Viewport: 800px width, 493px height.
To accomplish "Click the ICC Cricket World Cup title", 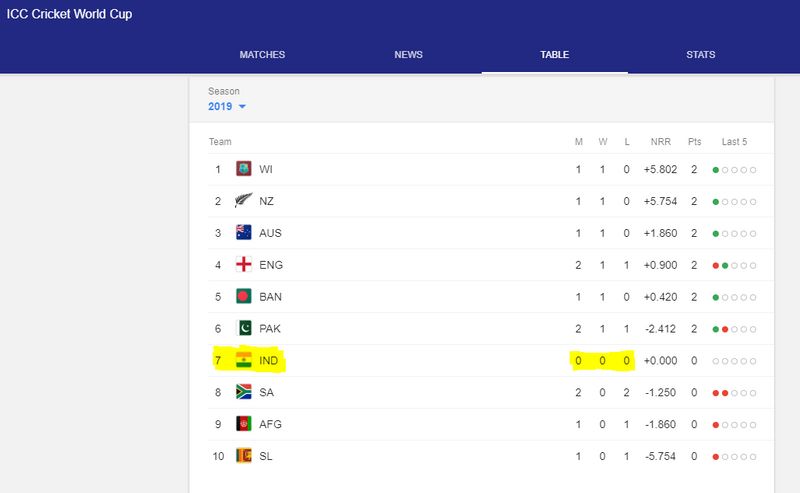I will click(x=69, y=15).
